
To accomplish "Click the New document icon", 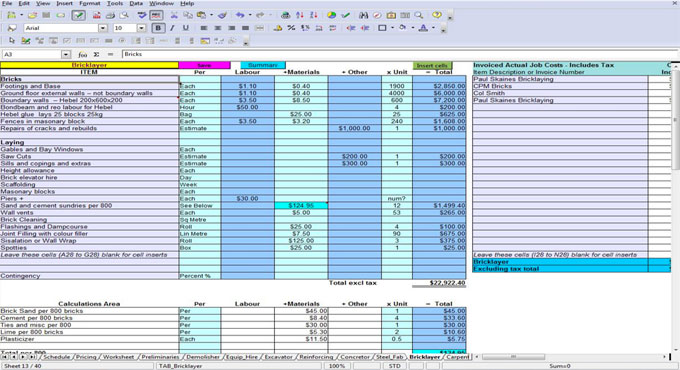I will point(11,15).
